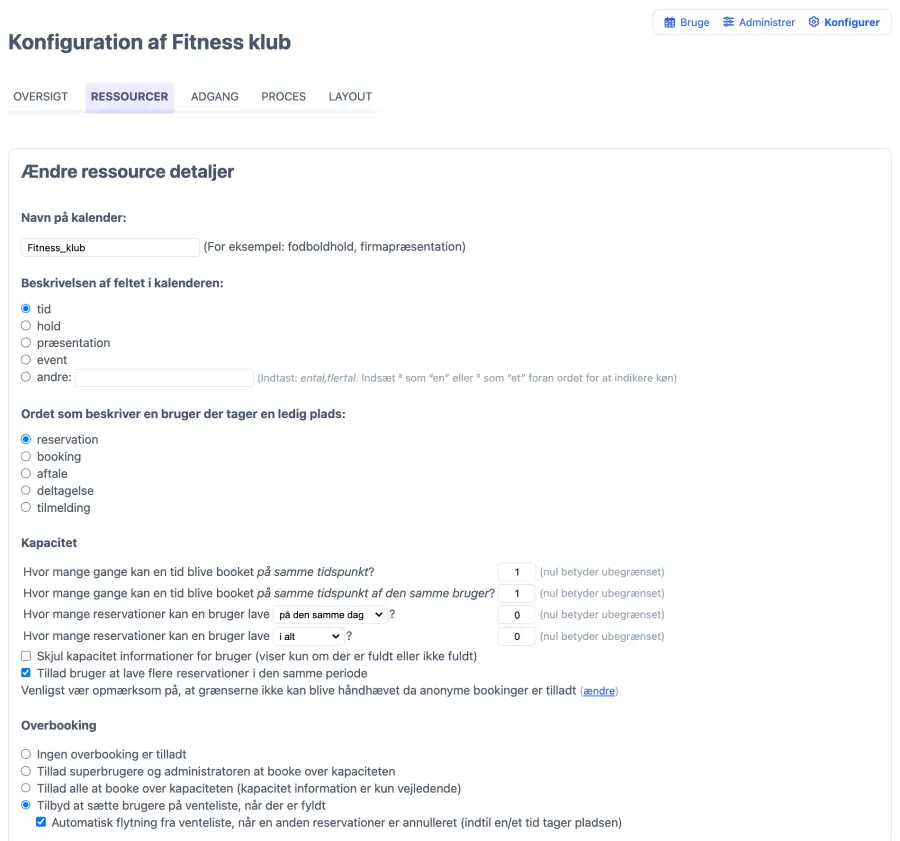Choose the 'booking' radio option
Image resolution: width=900 pixels, height=841 pixels.
(x=26, y=457)
